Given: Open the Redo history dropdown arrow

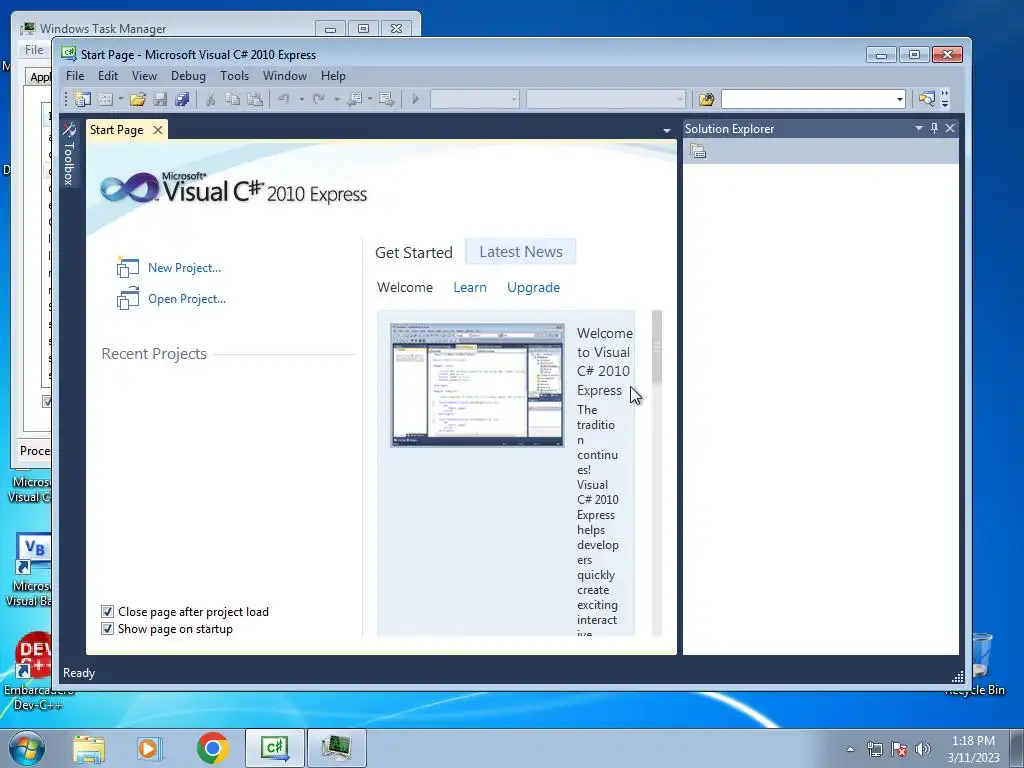Looking at the screenshot, I should [336, 99].
